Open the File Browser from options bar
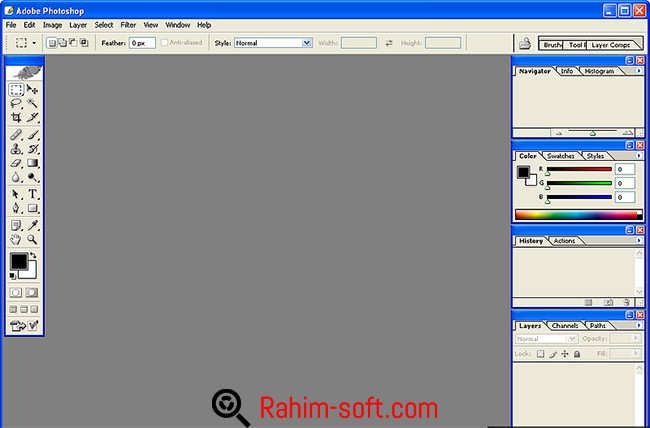 coord(525,43)
